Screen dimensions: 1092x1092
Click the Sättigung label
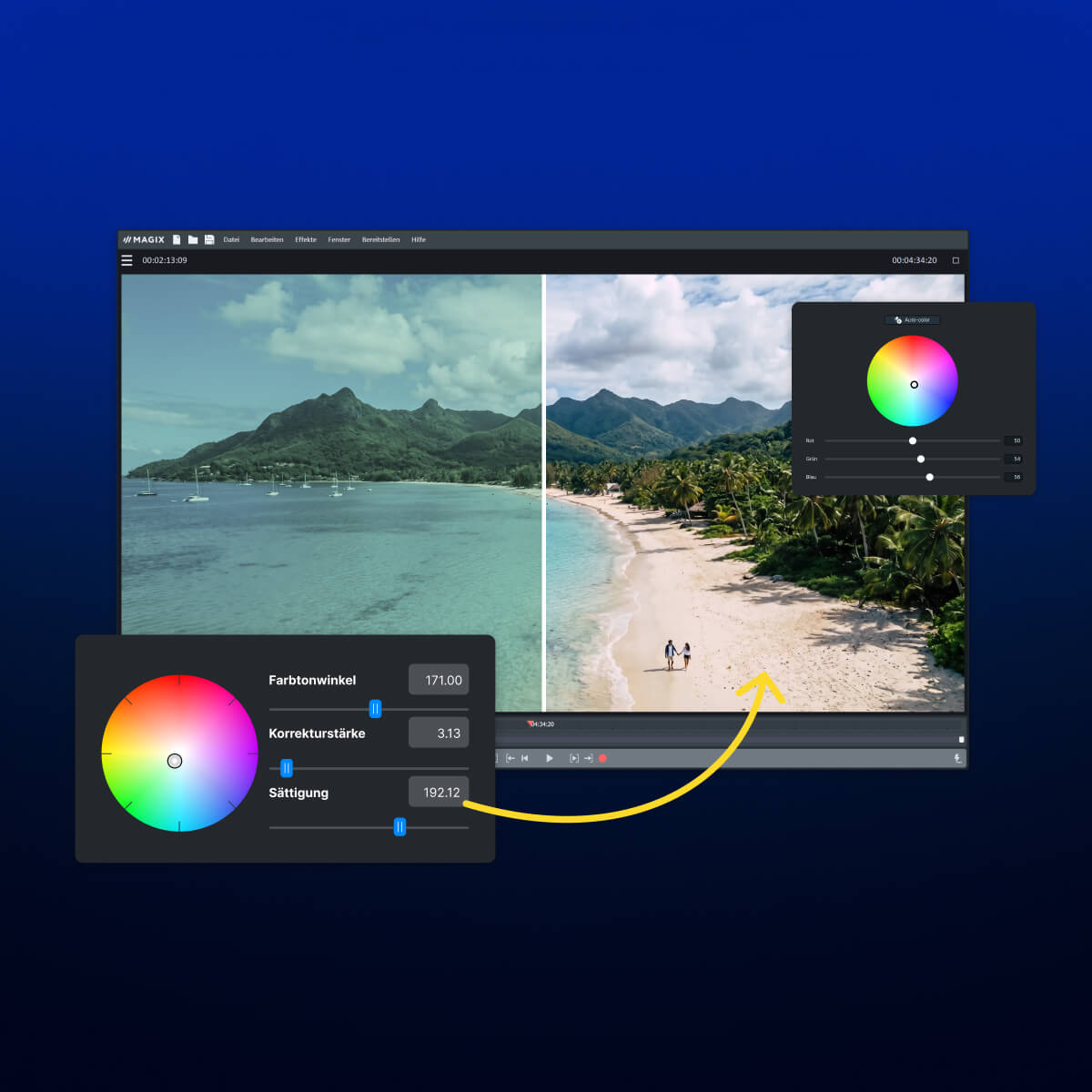tap(298, 793)
